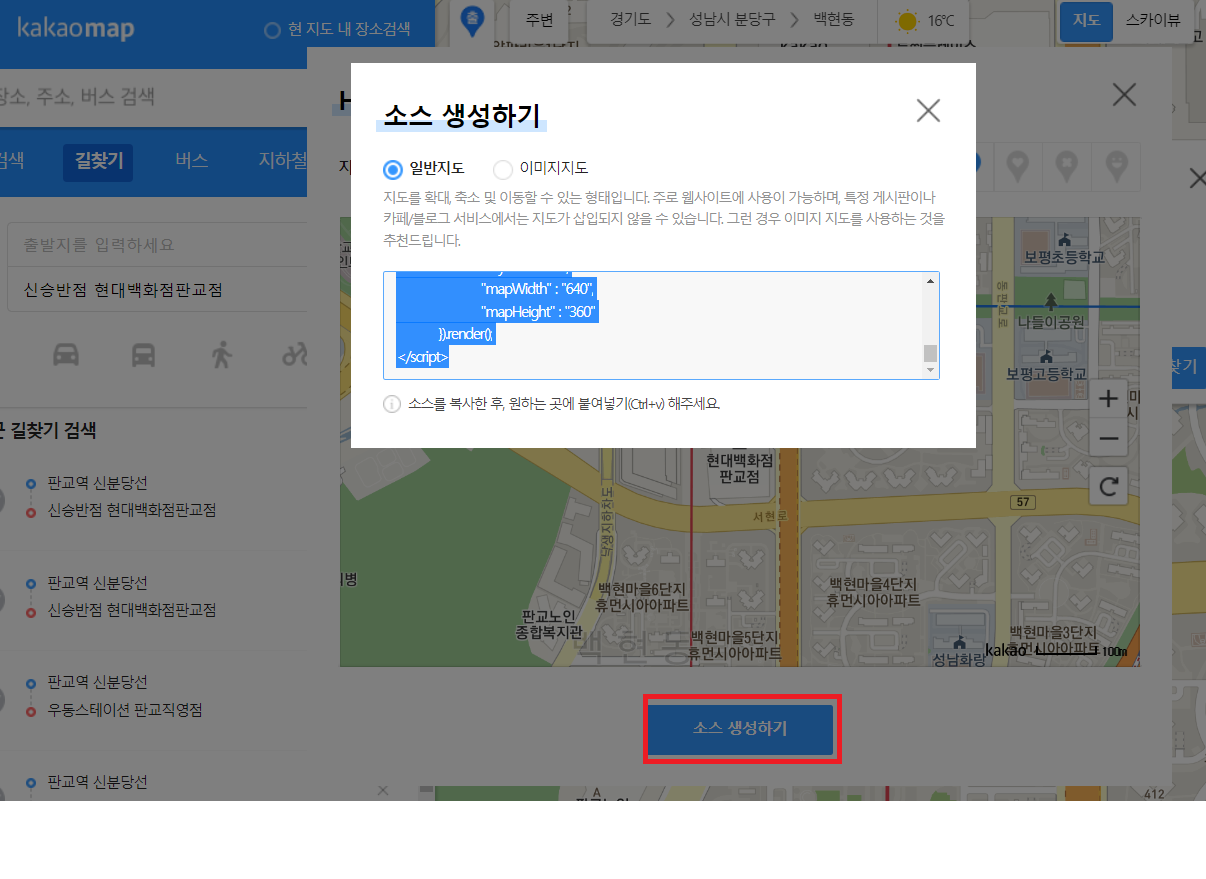Click the 길찾기 검색 history heading

pos(53,431)
